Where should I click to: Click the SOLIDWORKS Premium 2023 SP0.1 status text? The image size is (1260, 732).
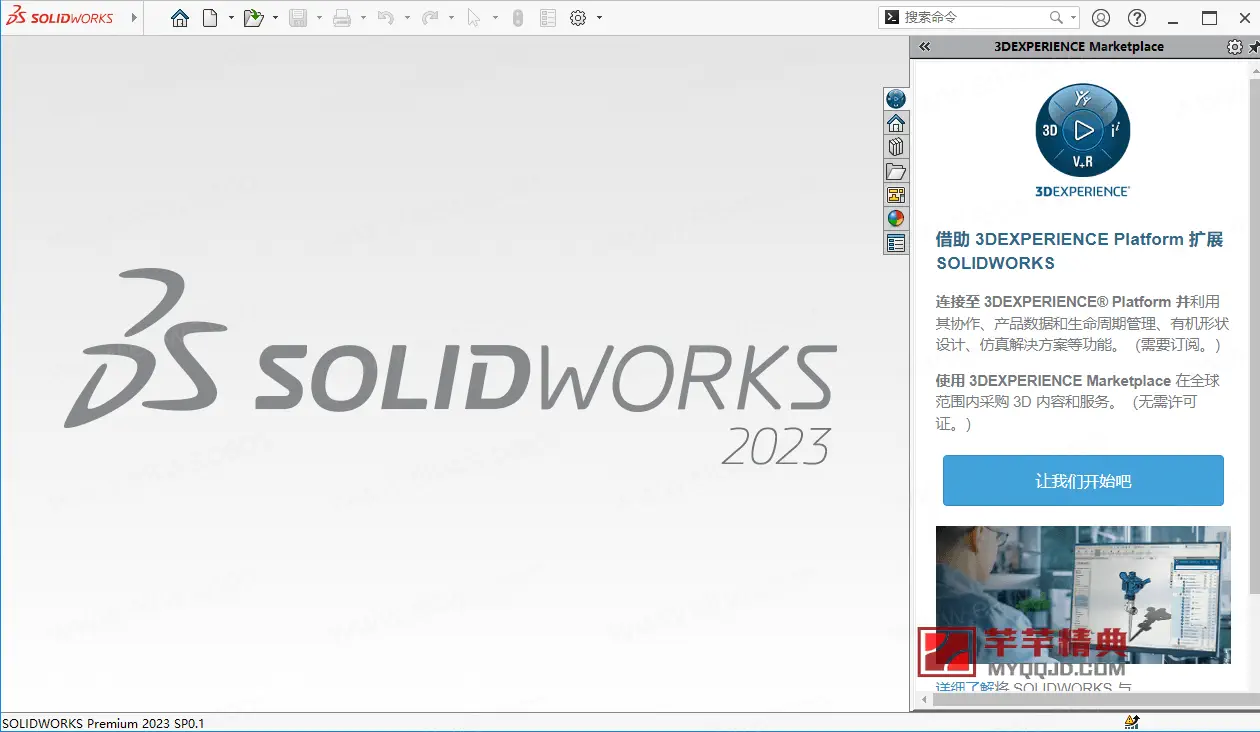coord(103,723)
